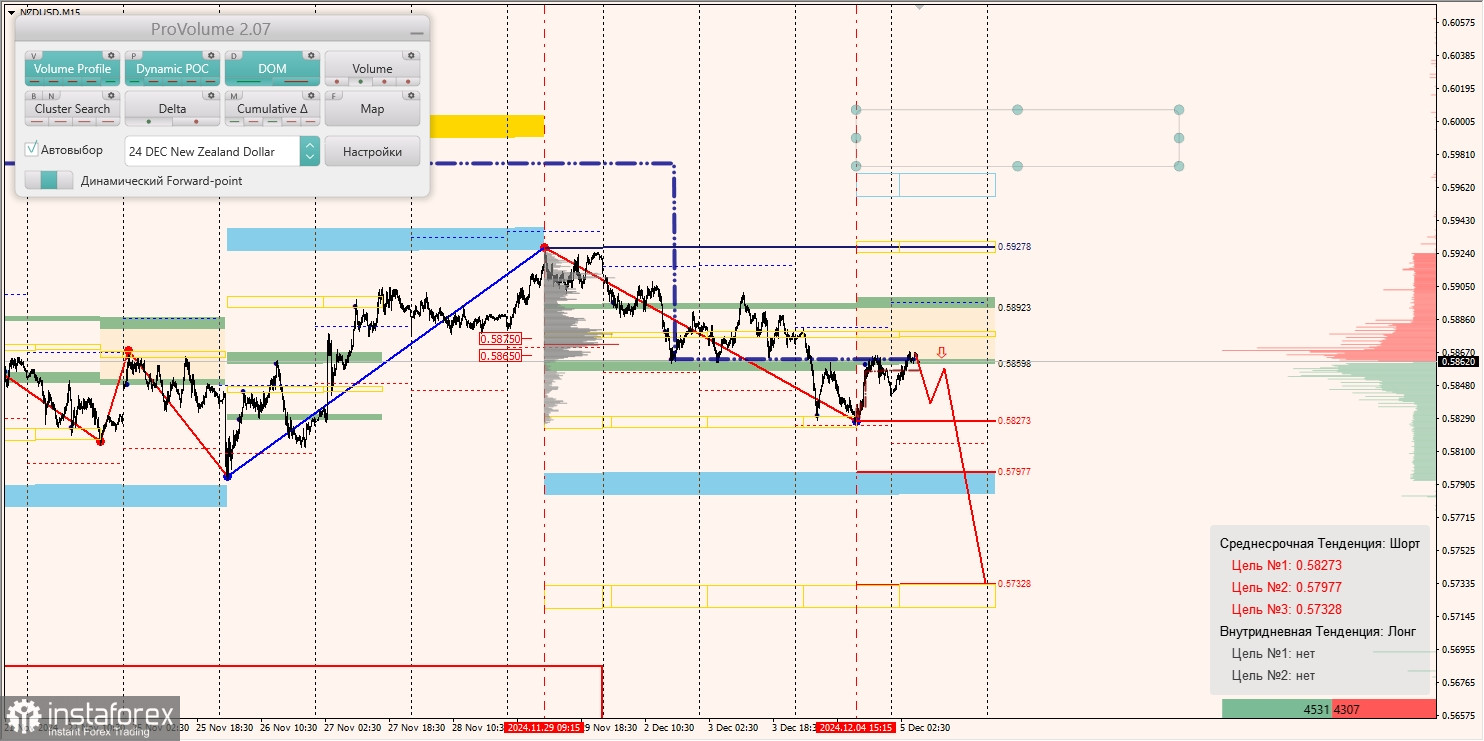Open Delta gear settings icon
Image resolution: width=1484 pixels, height=741 pixels.
[x=211, y=95]
